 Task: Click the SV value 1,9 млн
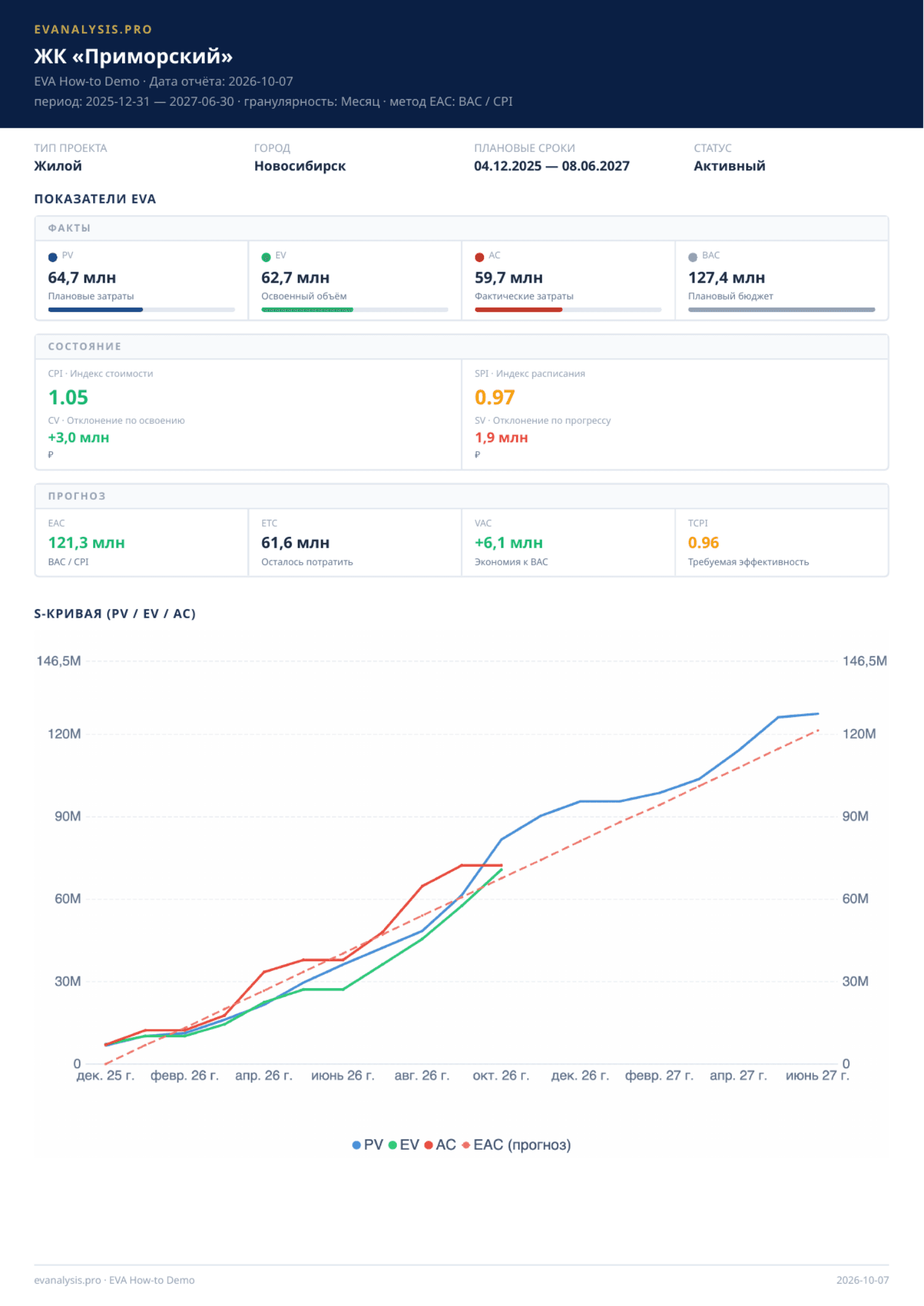pyautogui.click(x=502, y=438)
